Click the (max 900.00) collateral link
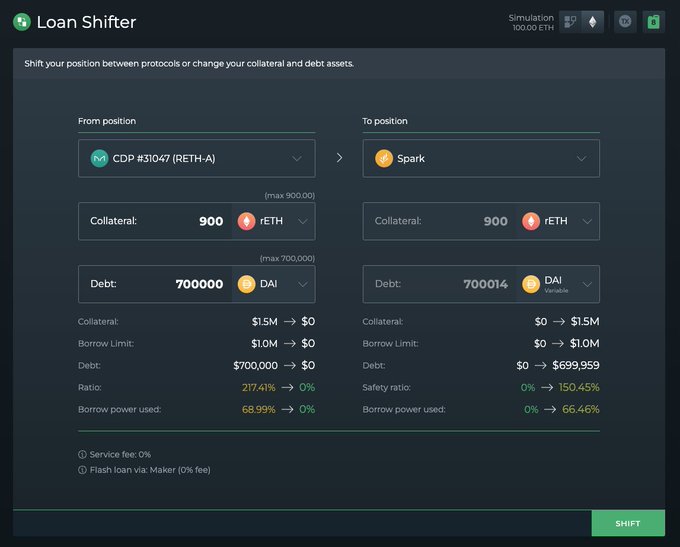This screenshot has height=547, width=680. 290,196
